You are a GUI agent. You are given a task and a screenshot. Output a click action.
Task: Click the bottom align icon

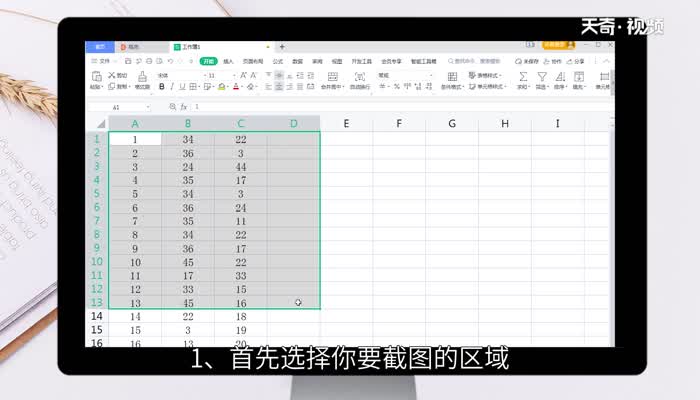[289, 75]
